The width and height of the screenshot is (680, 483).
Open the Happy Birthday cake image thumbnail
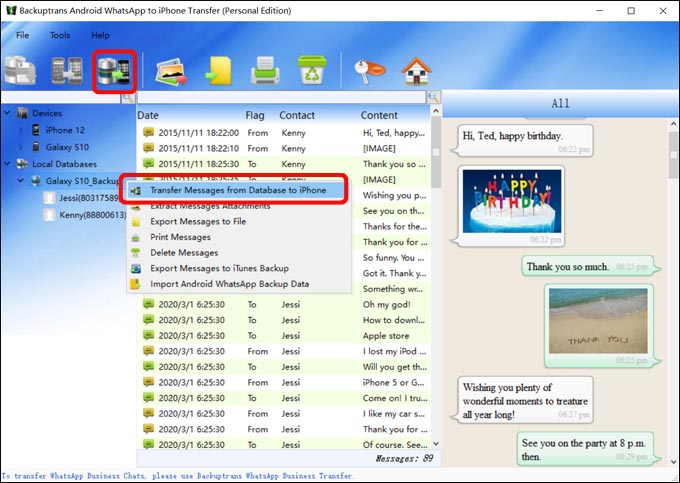pos(512,201)
